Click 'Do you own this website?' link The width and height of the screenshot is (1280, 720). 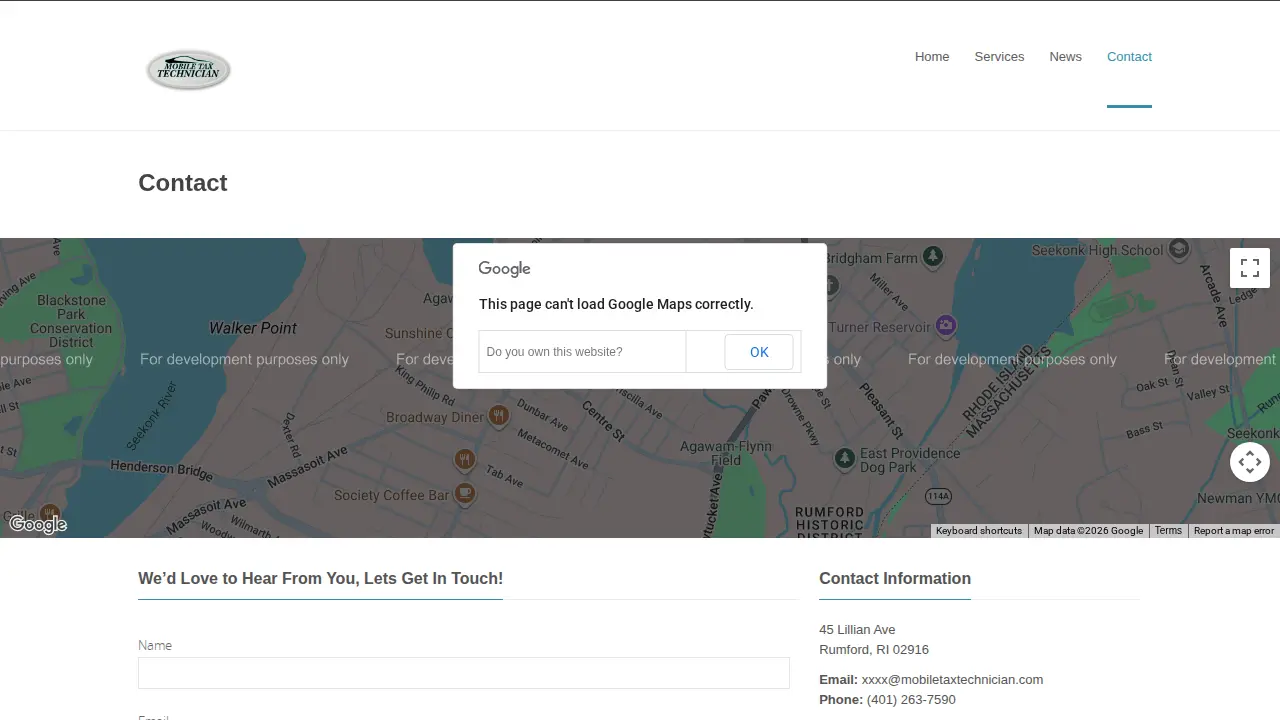[554, 352]
